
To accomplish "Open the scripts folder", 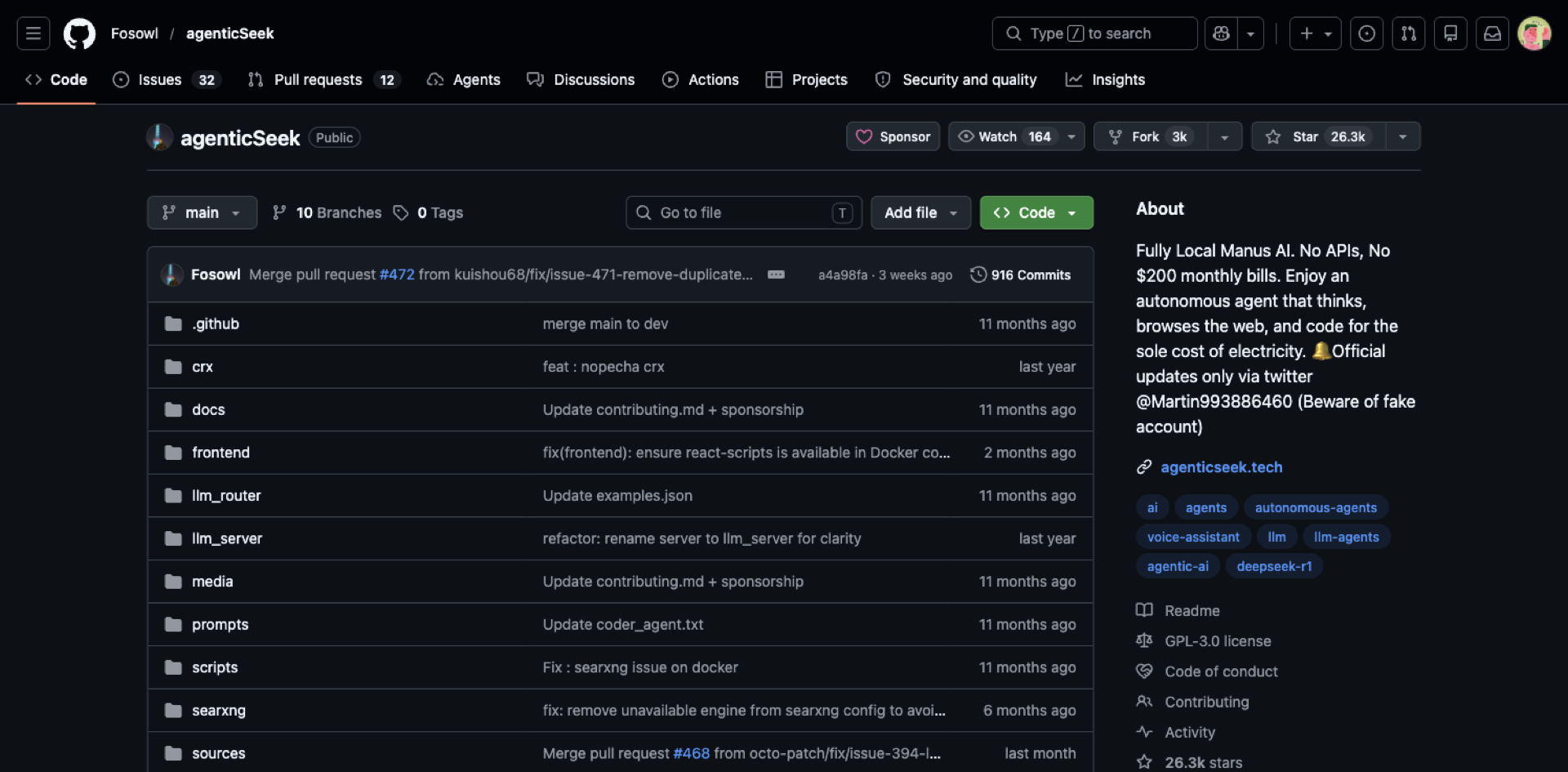I will click(x=215, y=667).
